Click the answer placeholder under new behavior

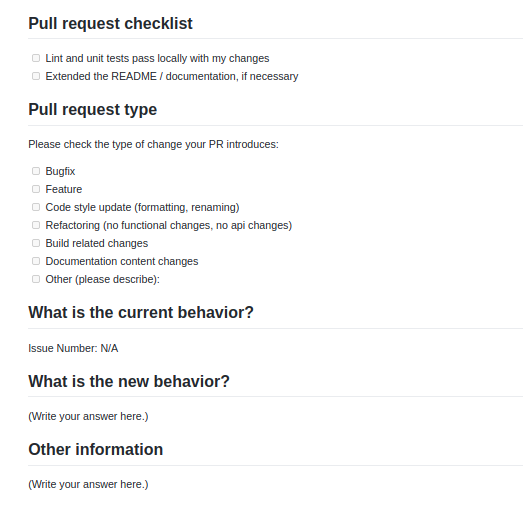(x=88, y=416)
